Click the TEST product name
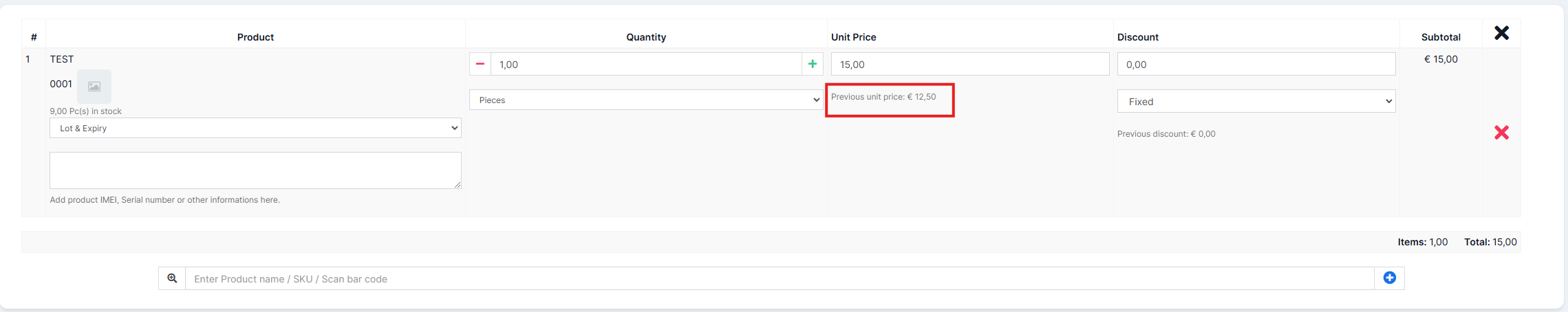 pyautogui.click(x=62, y=59)
